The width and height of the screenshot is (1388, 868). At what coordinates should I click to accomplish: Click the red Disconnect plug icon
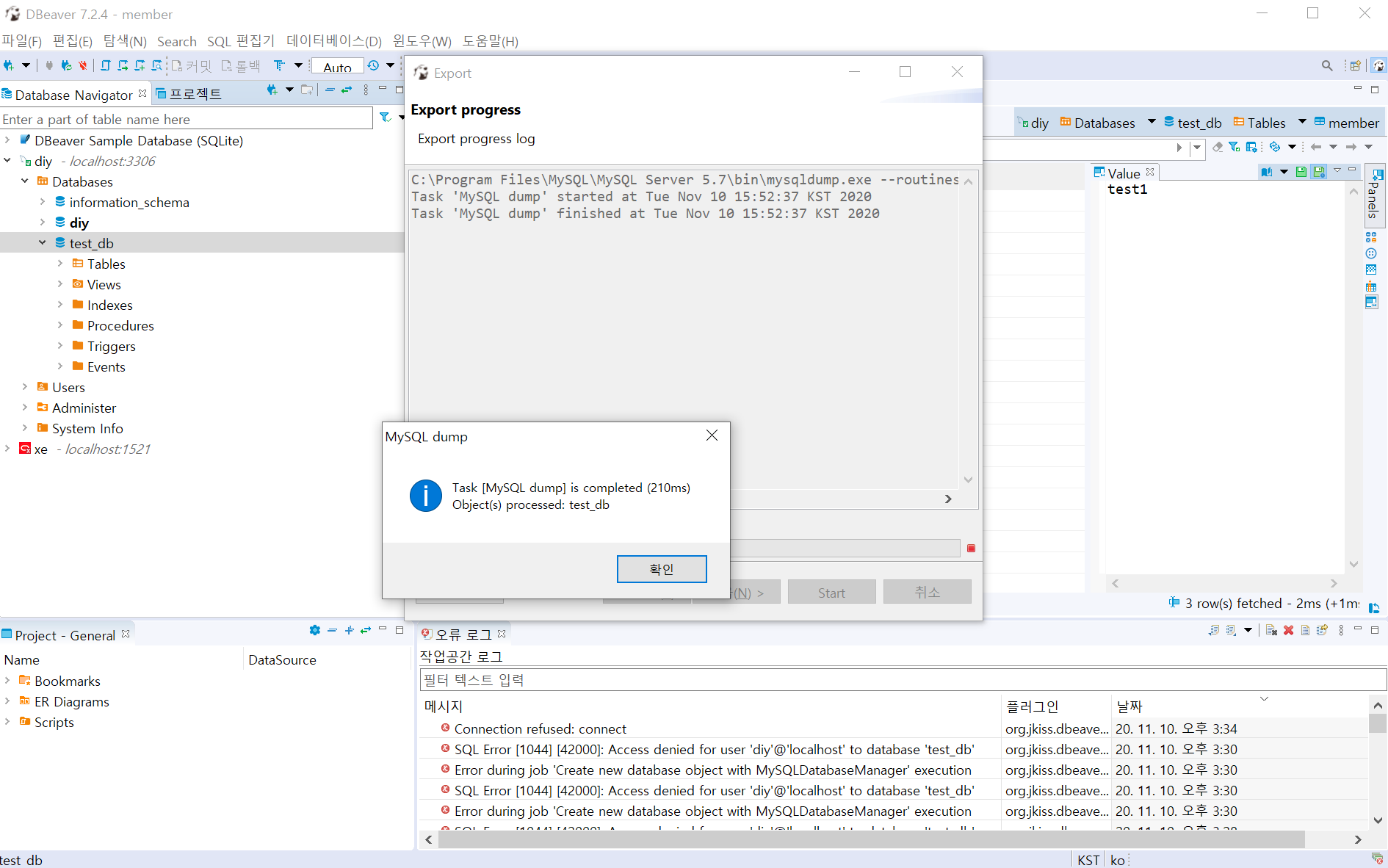coord(83,65)
